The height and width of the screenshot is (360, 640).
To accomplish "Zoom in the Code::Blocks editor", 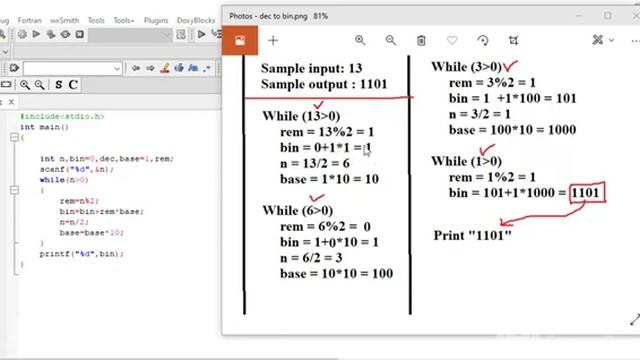I will 25,84.
